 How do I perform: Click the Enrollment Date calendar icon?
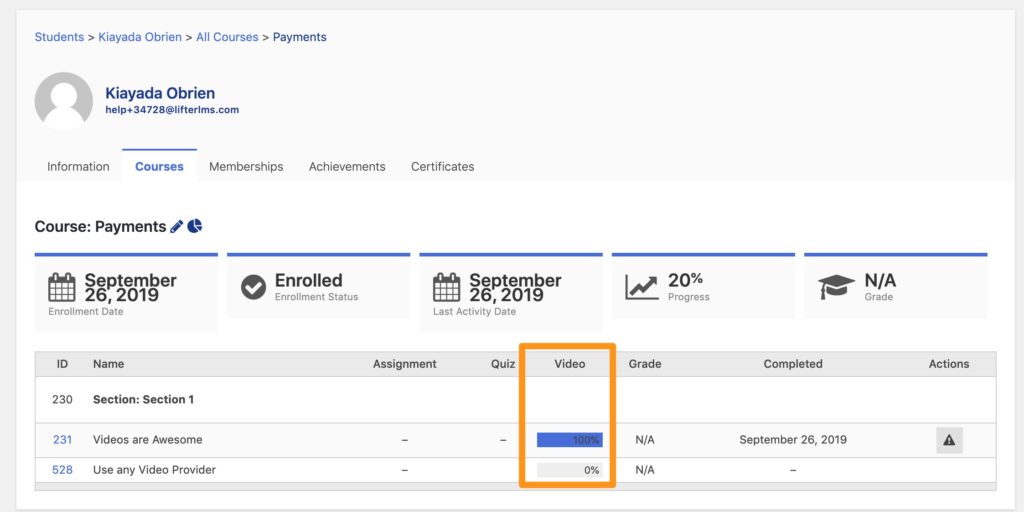click(62, 287)
